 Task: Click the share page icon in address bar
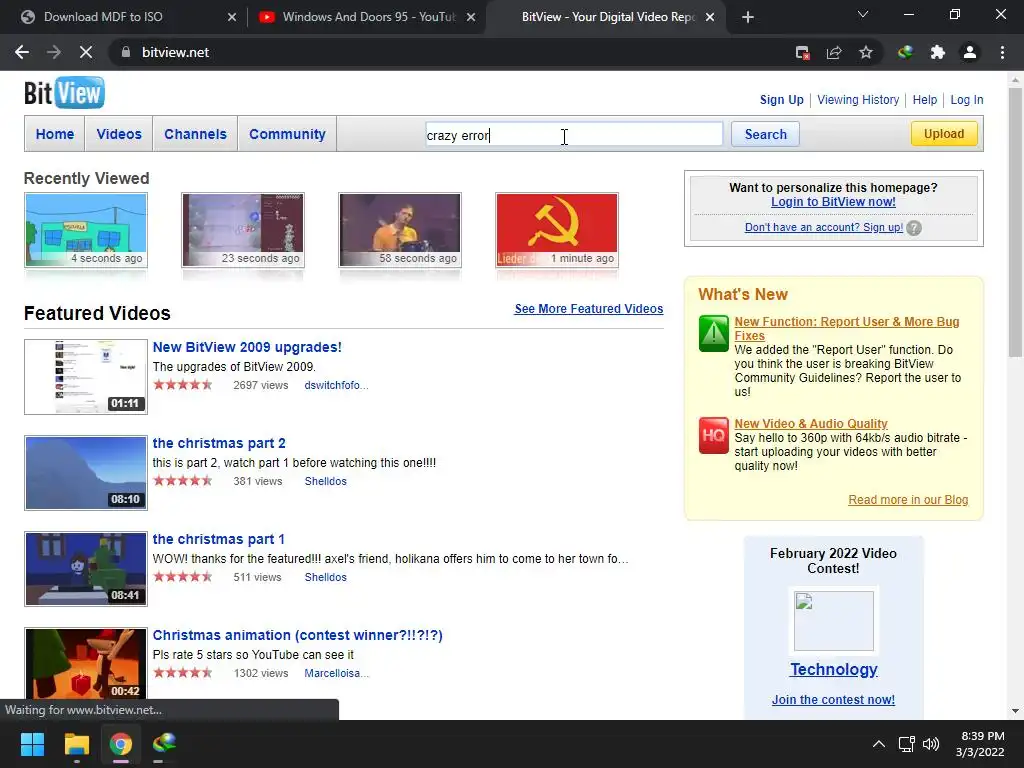tap(834, 52)
